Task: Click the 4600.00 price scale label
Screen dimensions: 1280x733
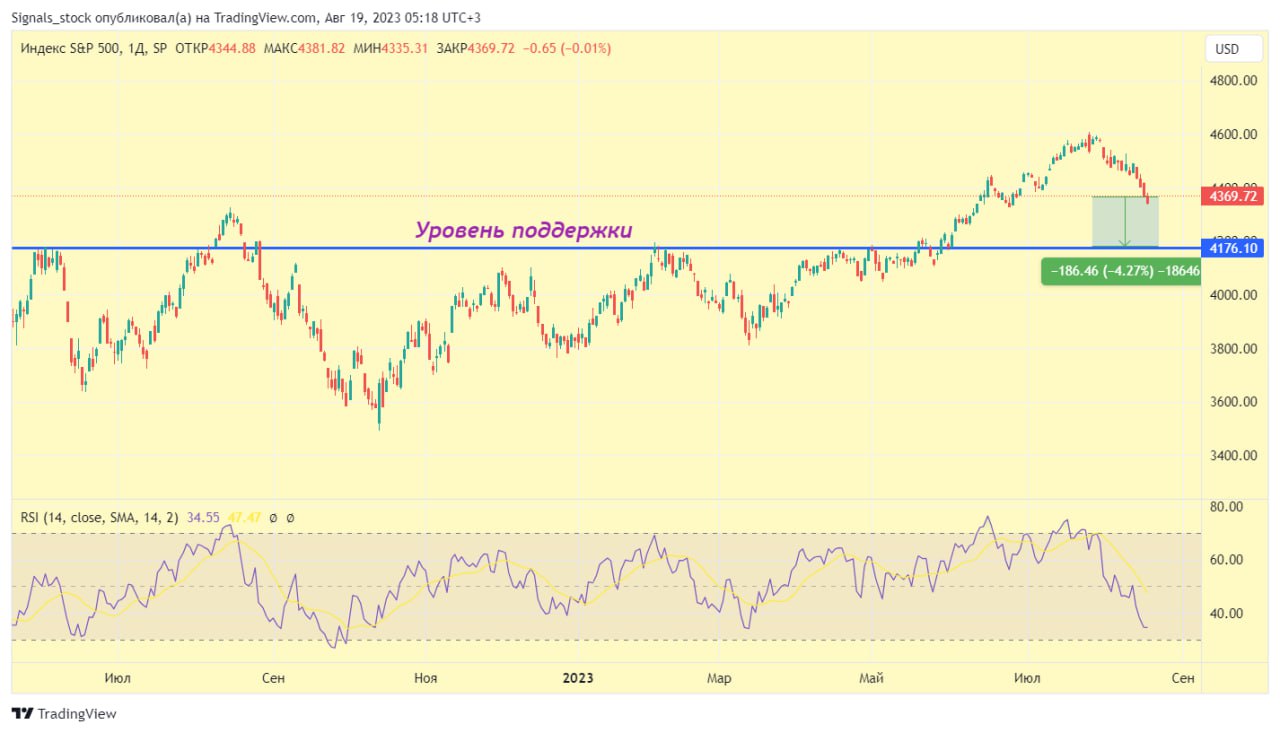Action: pos(1233,134)
